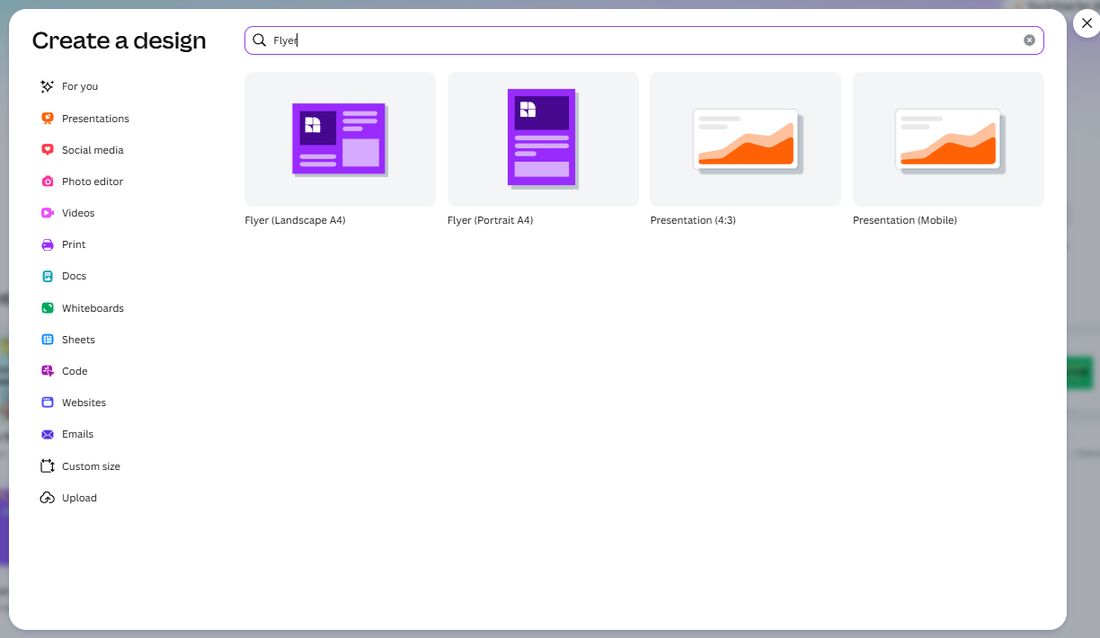
Task: Click the Presentation (Mobile) caption
Action: [x=905, y=220]
